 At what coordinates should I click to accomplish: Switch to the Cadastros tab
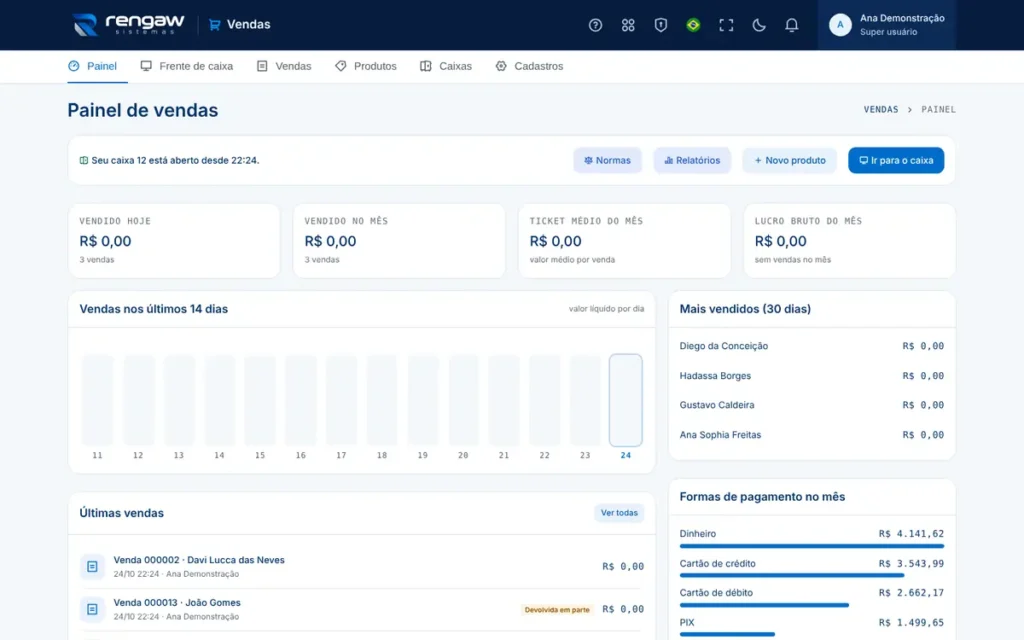(529, 66)
